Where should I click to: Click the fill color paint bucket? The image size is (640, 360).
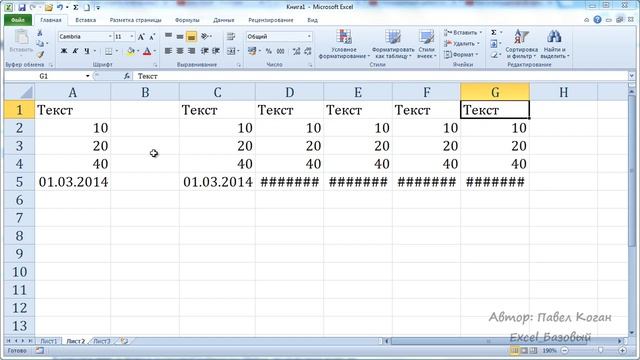130,51
